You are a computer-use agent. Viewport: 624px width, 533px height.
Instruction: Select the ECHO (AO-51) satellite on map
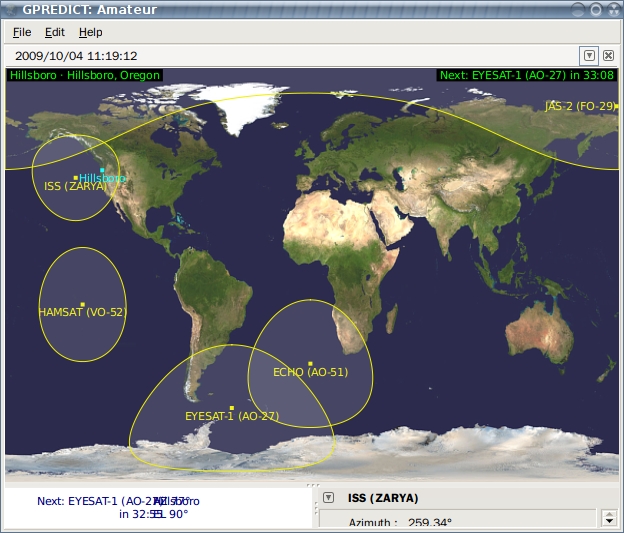[311, 364]
